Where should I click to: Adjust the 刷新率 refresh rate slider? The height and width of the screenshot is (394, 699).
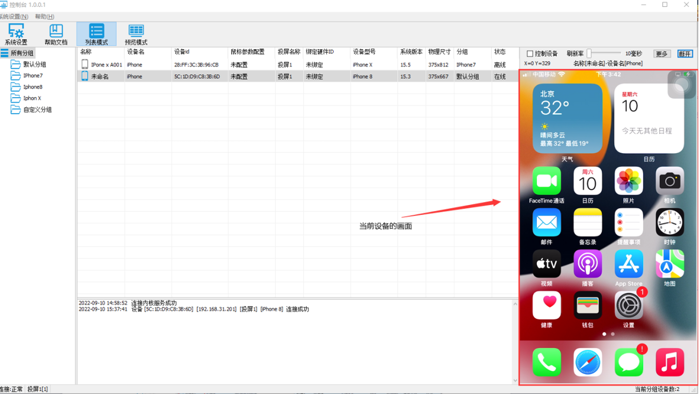pyautogui.click(x=589, y=53)
